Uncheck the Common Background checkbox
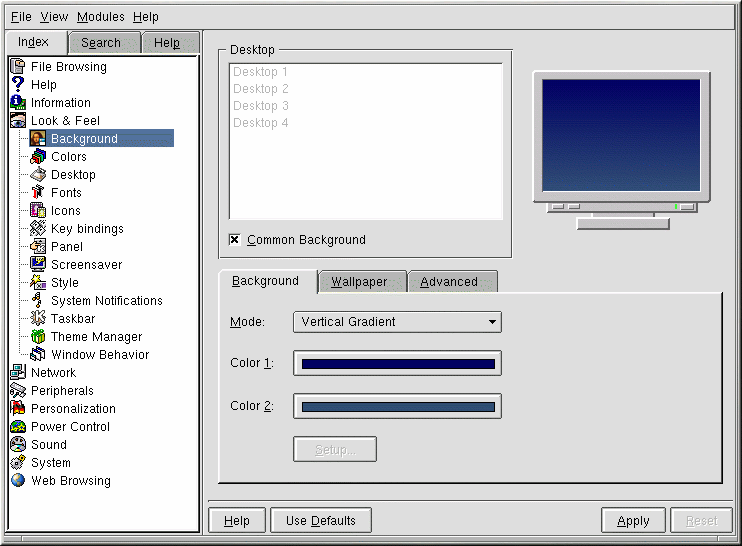The height and width of the screenshot is (546, 742). pos(235,240)
